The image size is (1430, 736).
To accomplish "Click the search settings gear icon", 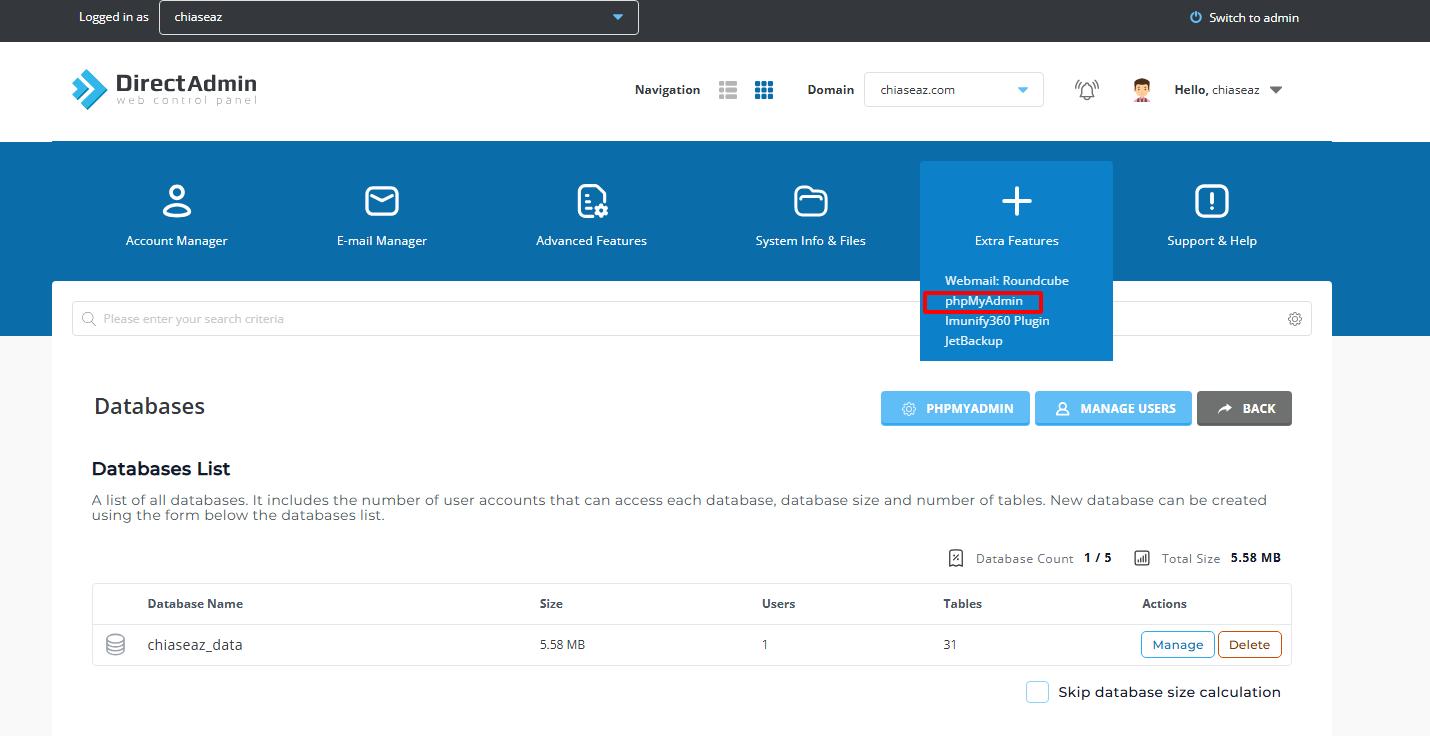I will coord(1294,319).
